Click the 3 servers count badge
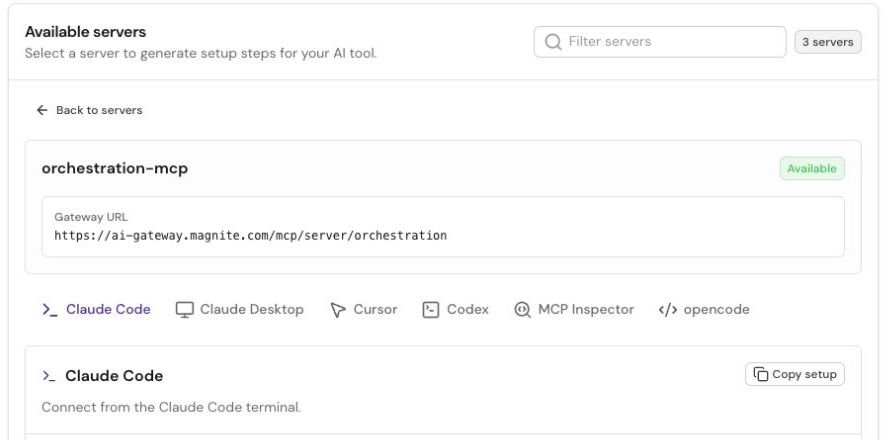 coord(828,42)
